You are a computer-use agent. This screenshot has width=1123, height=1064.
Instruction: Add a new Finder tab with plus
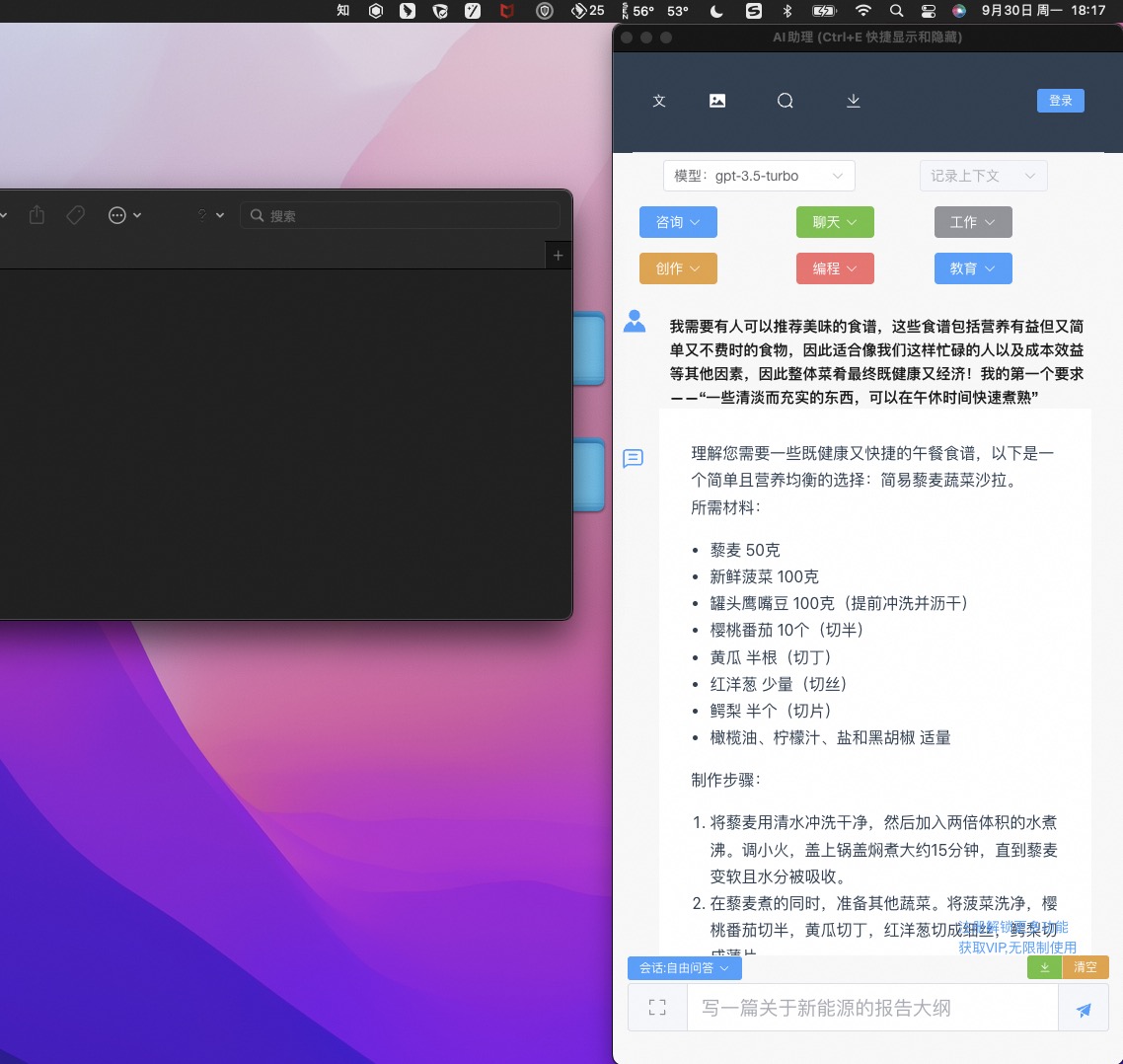click(558, 256)
